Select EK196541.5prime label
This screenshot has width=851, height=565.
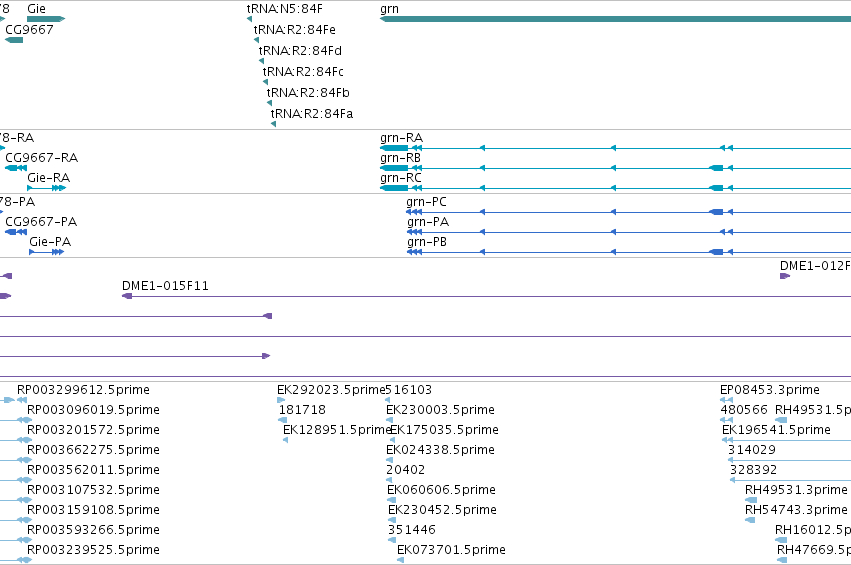pyautogui.click(x=776, y=430)
